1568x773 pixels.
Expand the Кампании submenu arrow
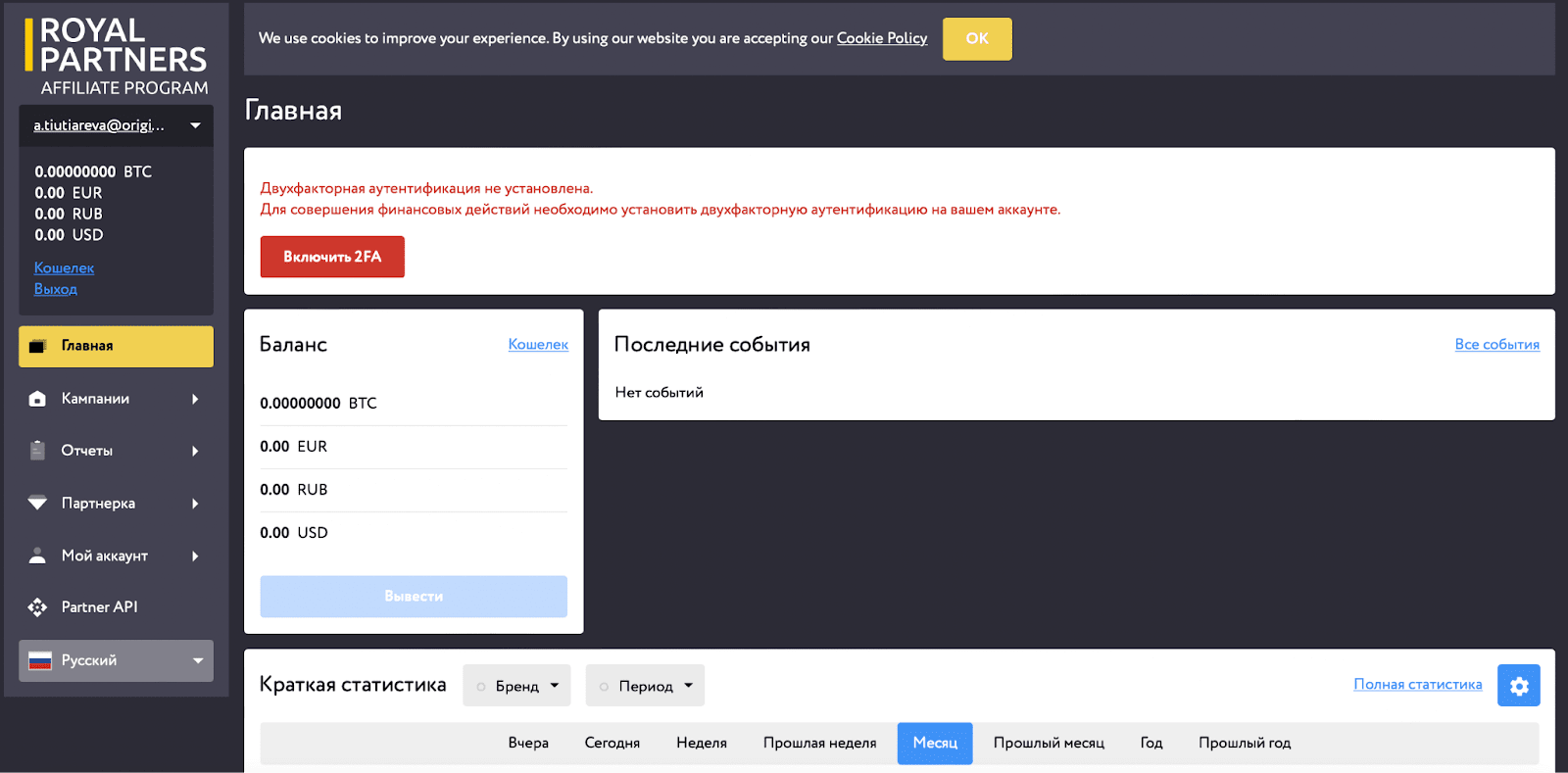coord(195,399)
